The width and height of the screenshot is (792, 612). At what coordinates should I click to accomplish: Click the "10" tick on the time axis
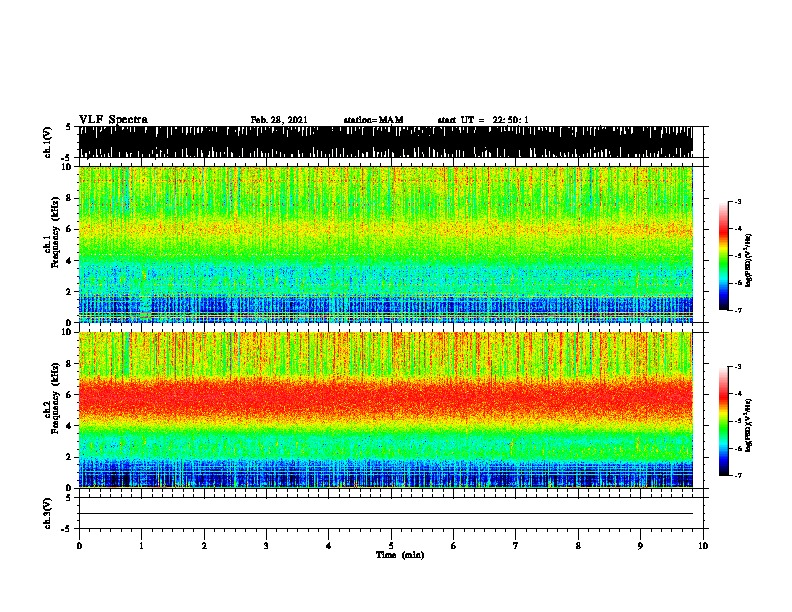point(703,546)
